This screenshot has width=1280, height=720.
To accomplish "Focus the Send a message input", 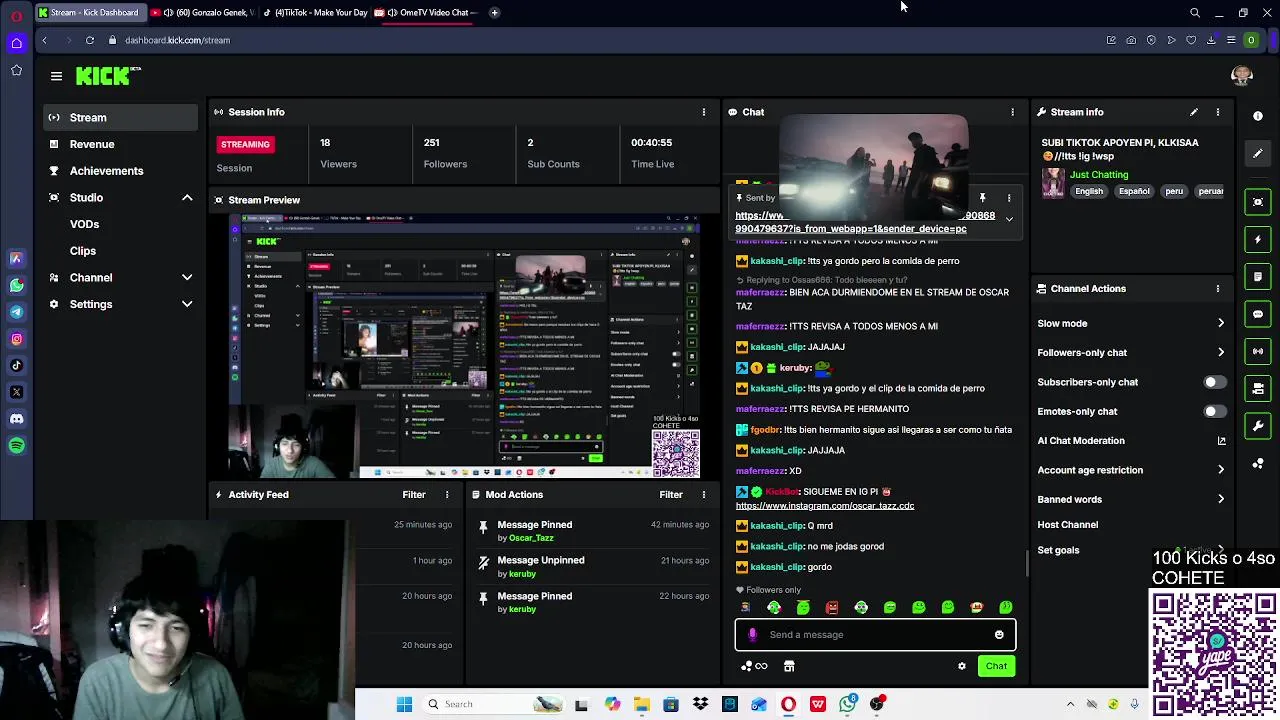I will click(875, 634).
